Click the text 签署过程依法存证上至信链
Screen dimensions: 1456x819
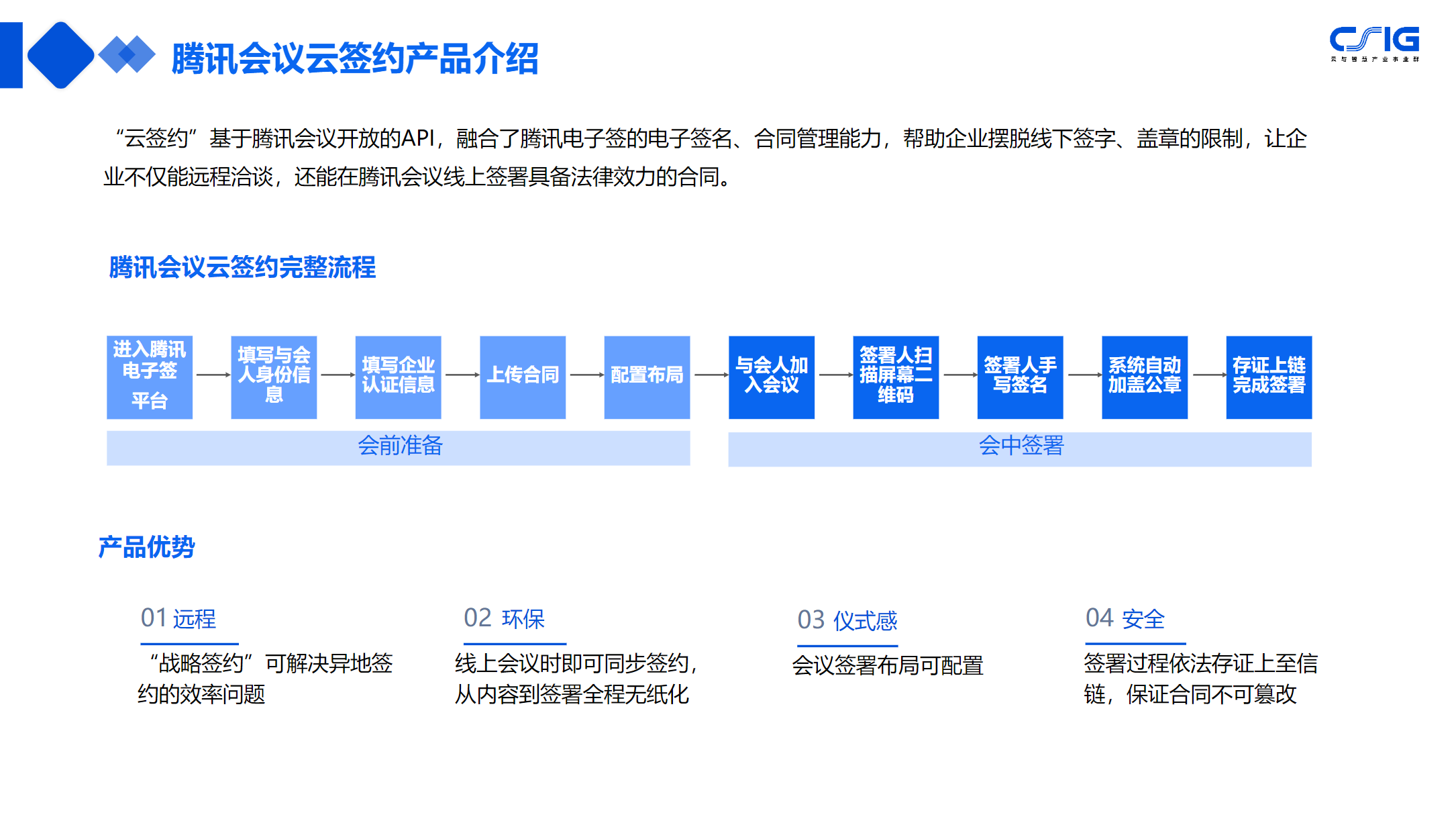1201,679
